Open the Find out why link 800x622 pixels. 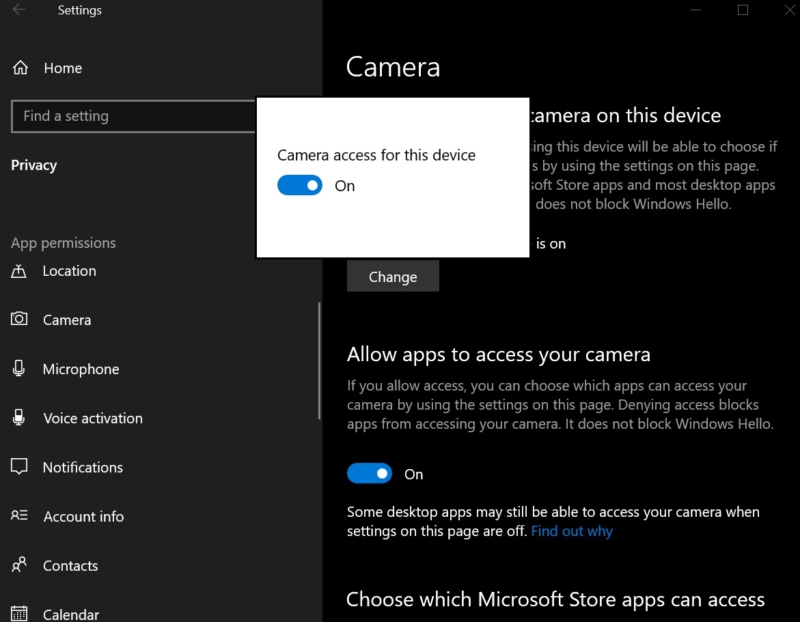572,531
